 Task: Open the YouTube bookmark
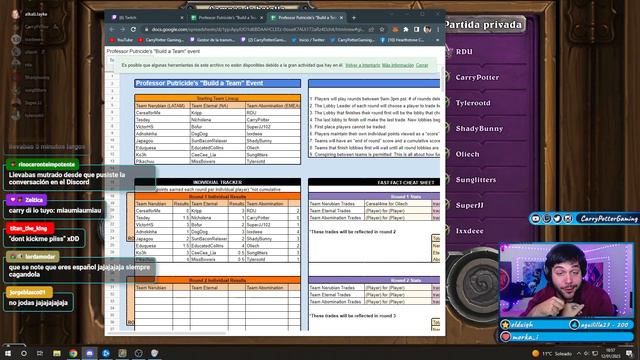pos(121,40)
